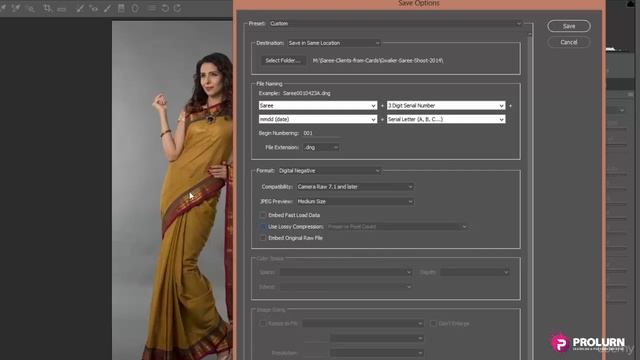Enable Embed Fast Load Data checkbox

pyautogui.click(x=263, y=215)
